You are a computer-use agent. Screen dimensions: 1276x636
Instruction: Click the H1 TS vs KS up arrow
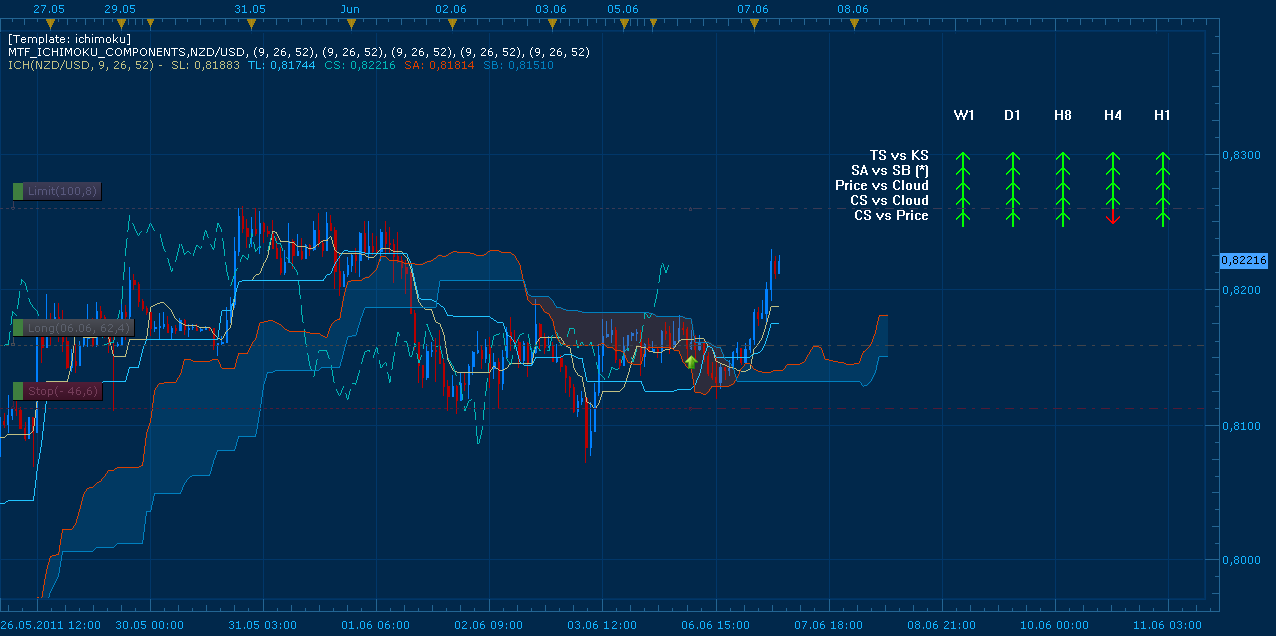click(x=1162, y=157)
